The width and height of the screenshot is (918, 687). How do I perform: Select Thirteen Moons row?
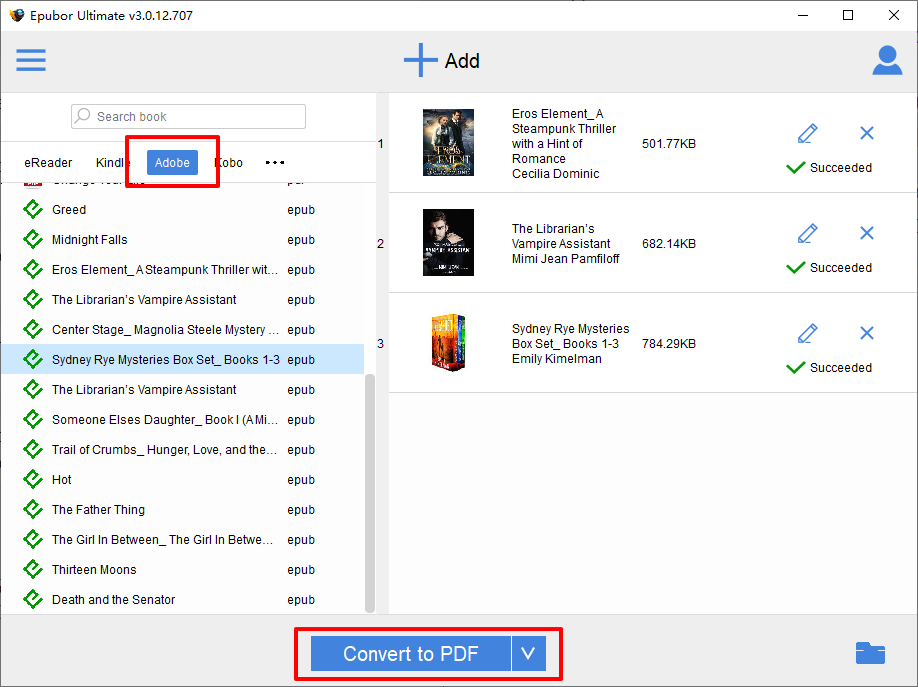tap(183, 569)
